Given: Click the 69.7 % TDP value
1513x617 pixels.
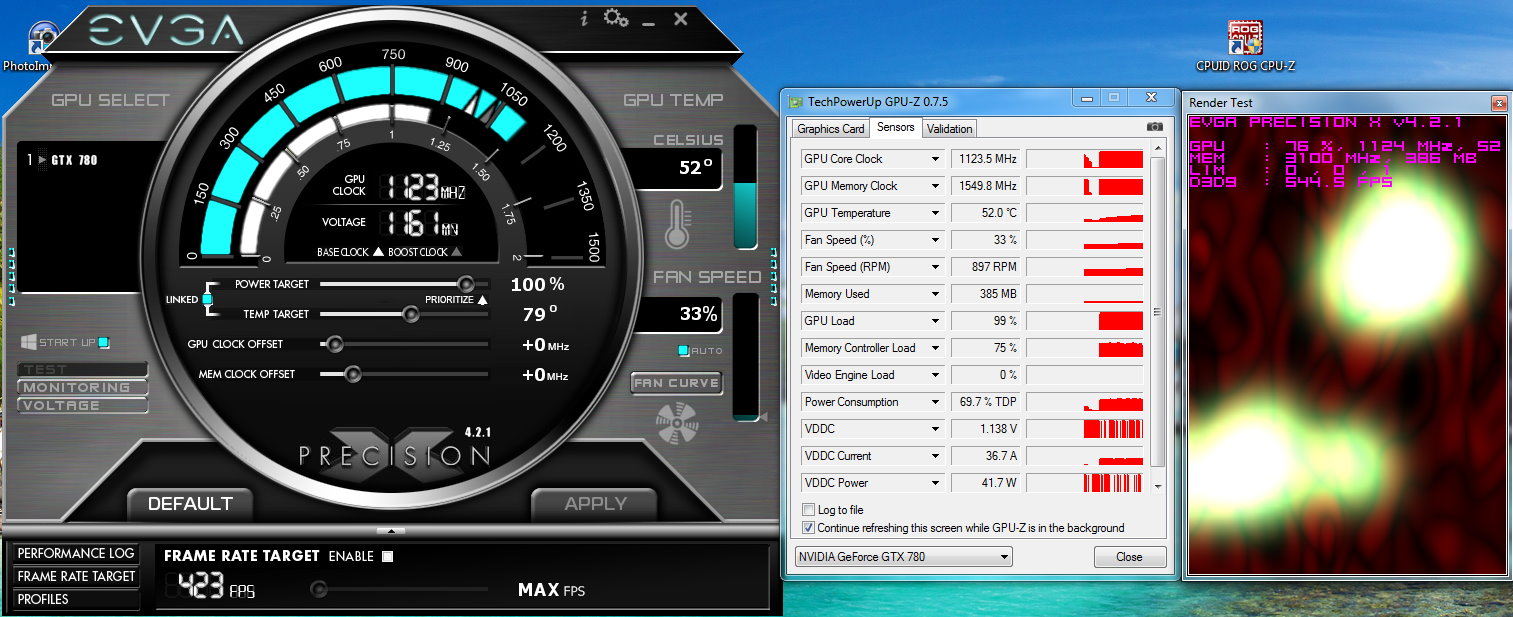Looking at the screenshot, I should click(984, 402).
